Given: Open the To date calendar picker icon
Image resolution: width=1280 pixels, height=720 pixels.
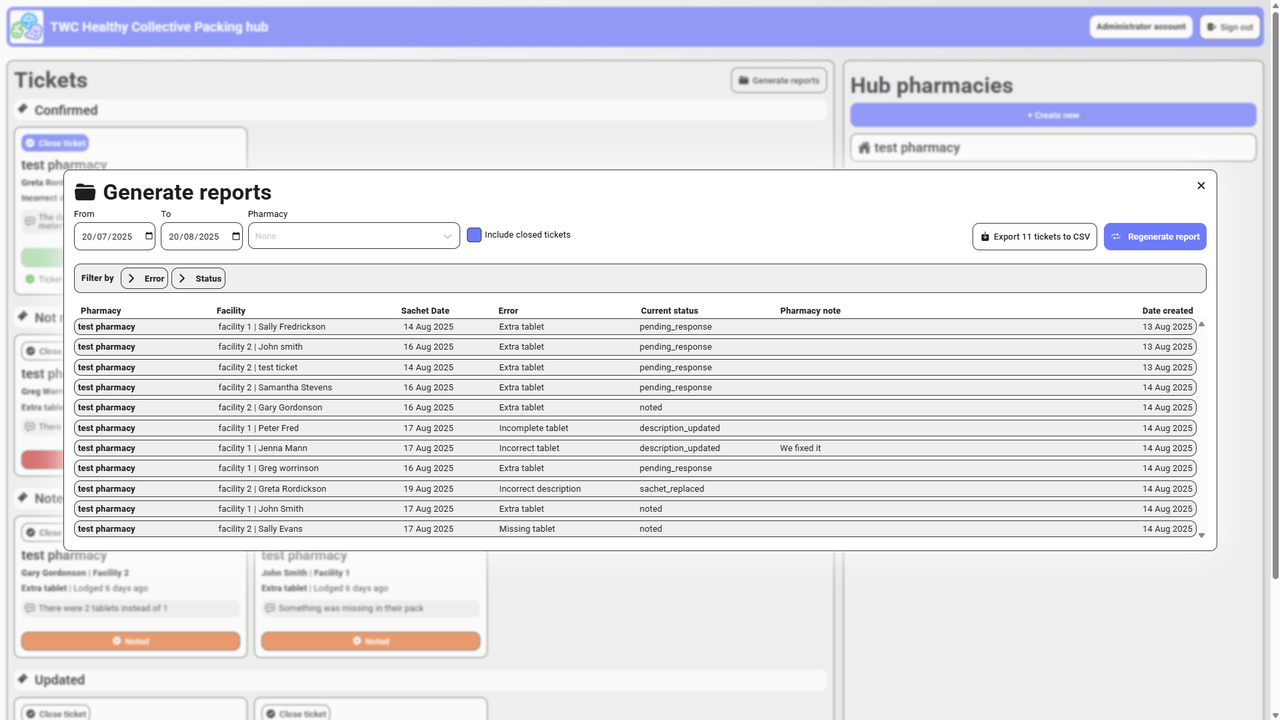Looking at the screenshot, I should 236,237.
